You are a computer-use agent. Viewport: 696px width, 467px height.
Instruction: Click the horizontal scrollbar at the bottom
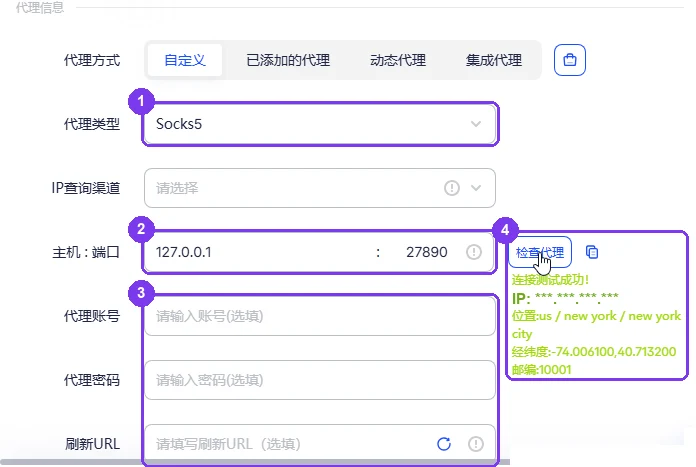pos(255,463)
